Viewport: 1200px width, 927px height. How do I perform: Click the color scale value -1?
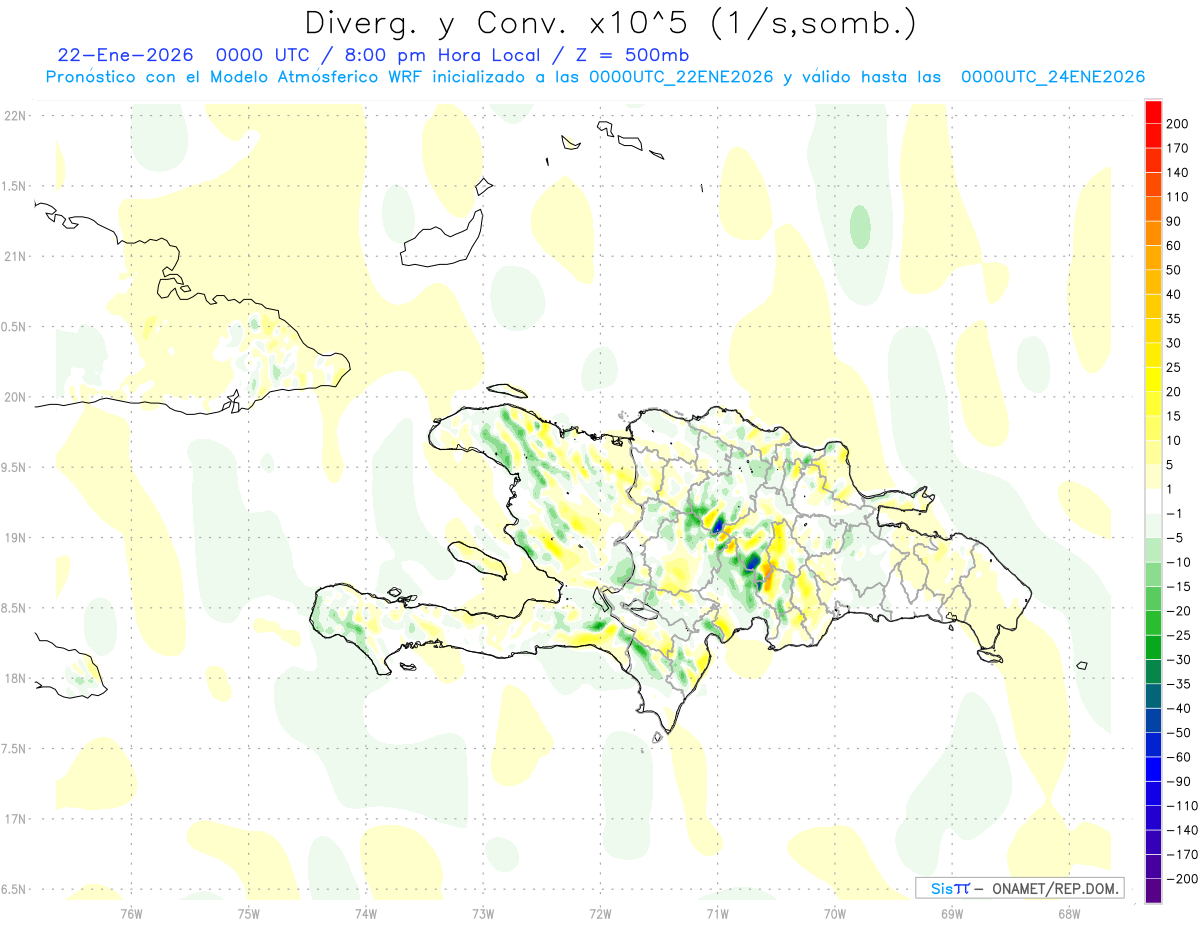click(x=1174, y=513)
